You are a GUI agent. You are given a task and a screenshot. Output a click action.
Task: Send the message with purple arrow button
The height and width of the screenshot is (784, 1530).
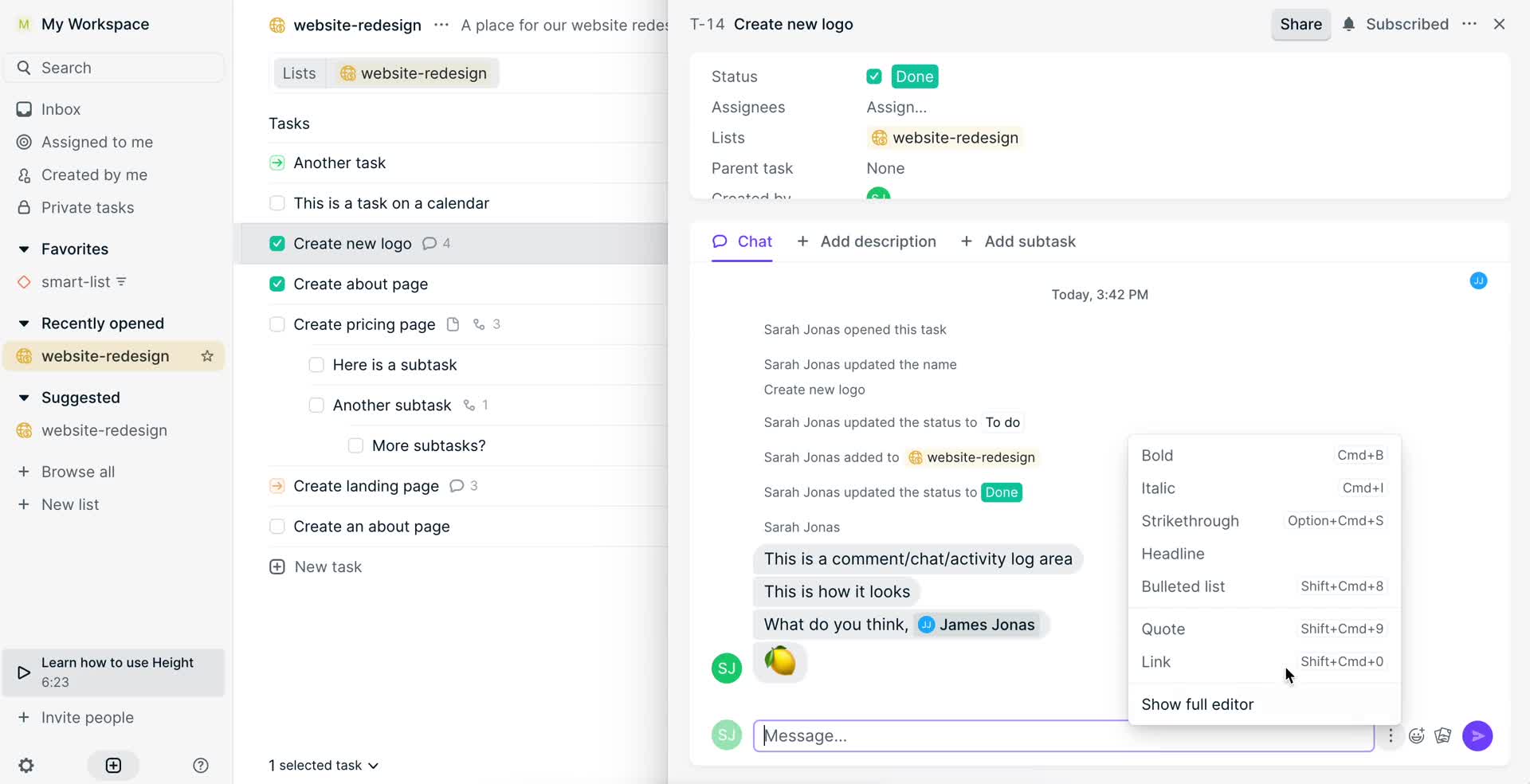[x=1477, y=735]
